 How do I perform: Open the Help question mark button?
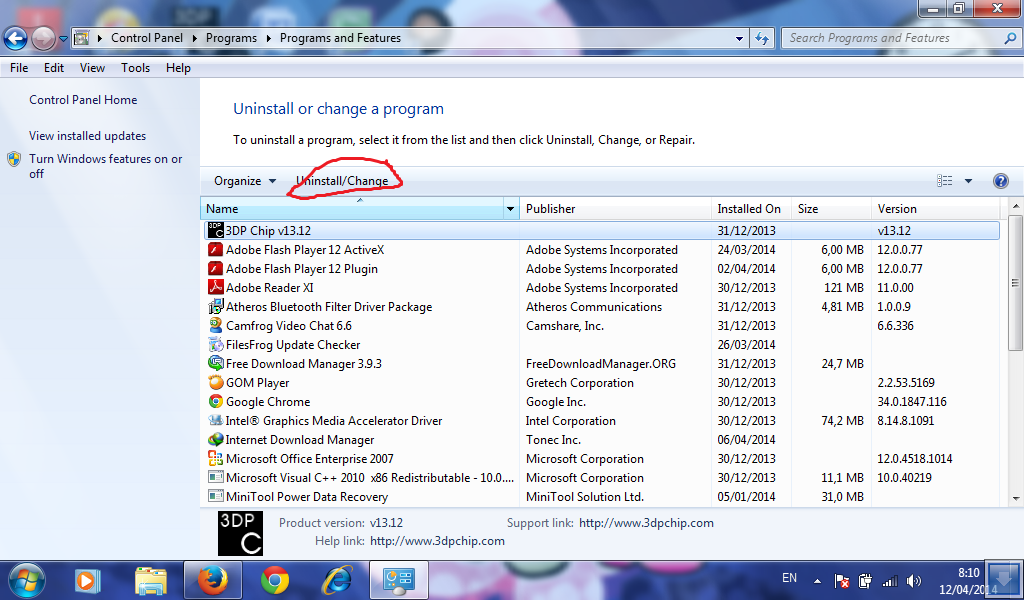click(1000, 181)
